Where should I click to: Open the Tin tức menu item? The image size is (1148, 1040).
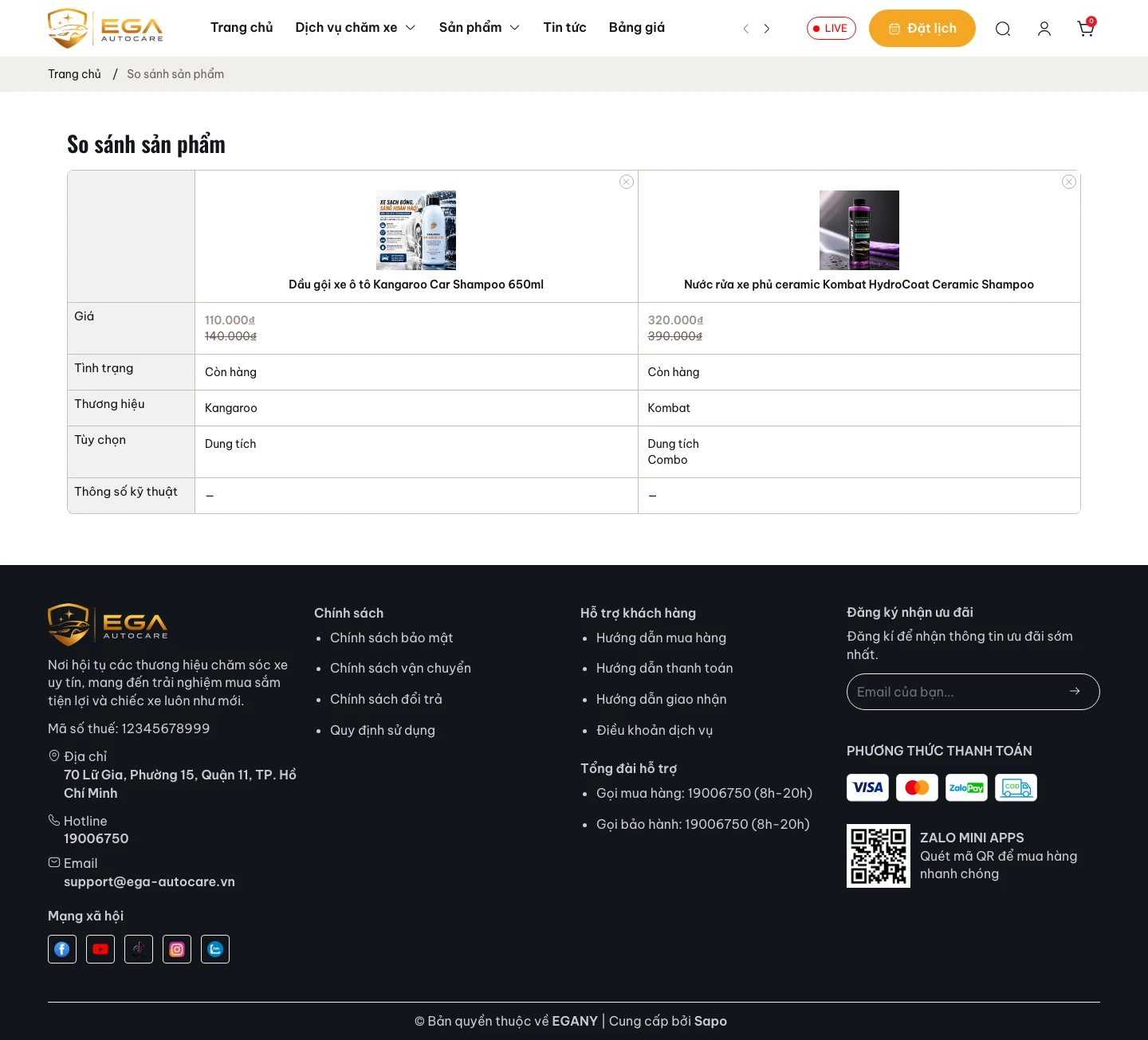(564, 28)
